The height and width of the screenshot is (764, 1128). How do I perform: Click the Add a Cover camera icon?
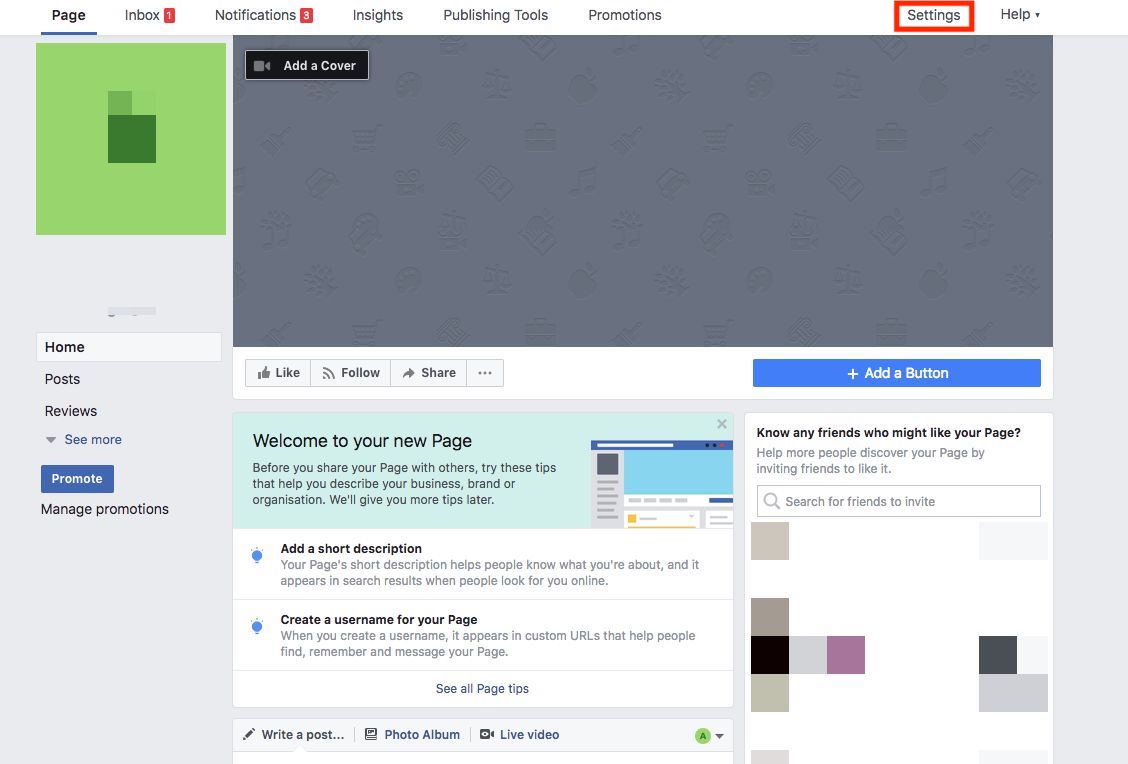click(x=261, y=65)
